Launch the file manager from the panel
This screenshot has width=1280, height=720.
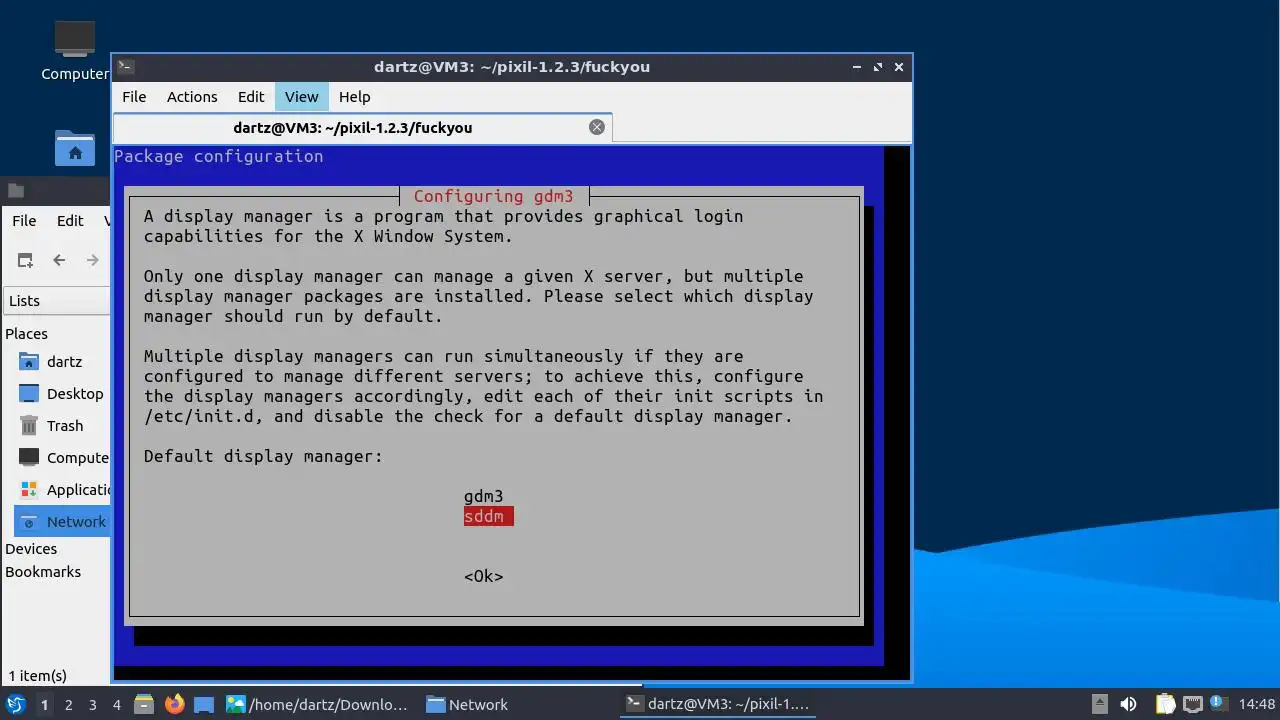[x=144, y=704]
